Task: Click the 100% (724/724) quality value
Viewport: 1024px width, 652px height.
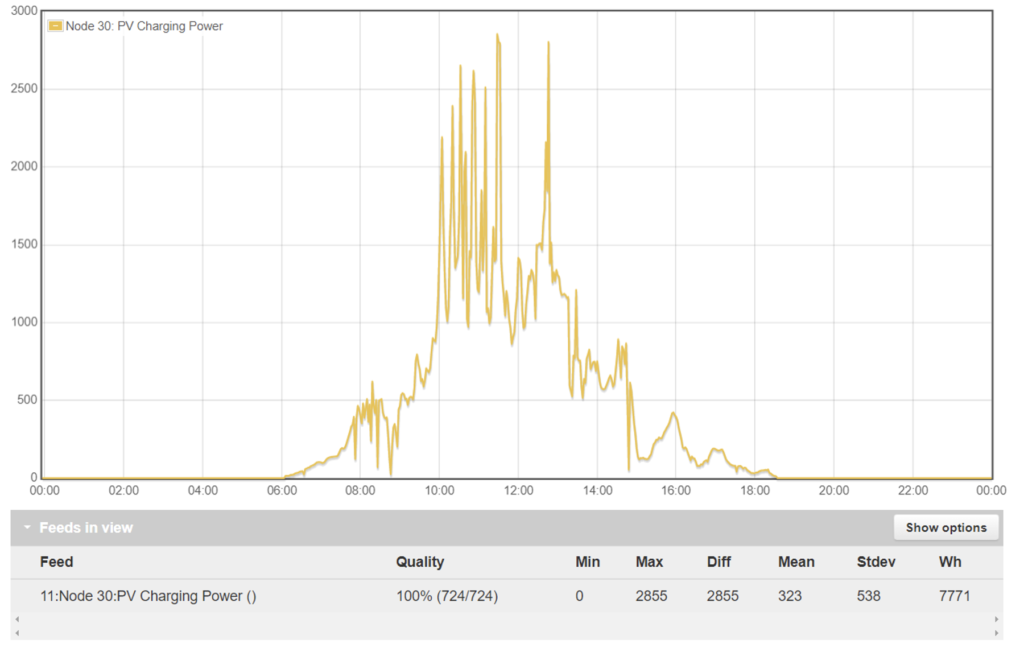Action: tap(447, 596)
